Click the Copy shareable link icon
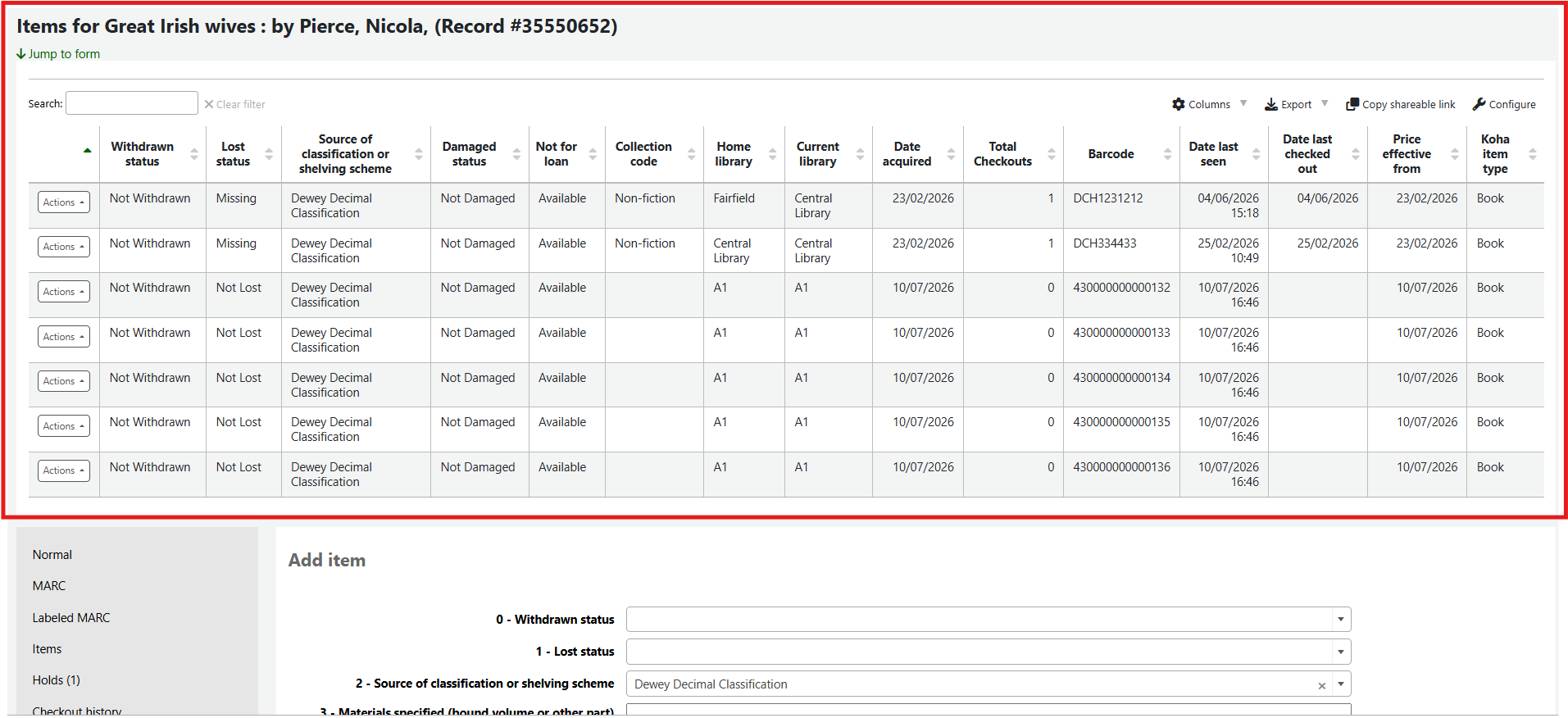Viewport: 1568px width, 718px height. (x=1352, y=104)
